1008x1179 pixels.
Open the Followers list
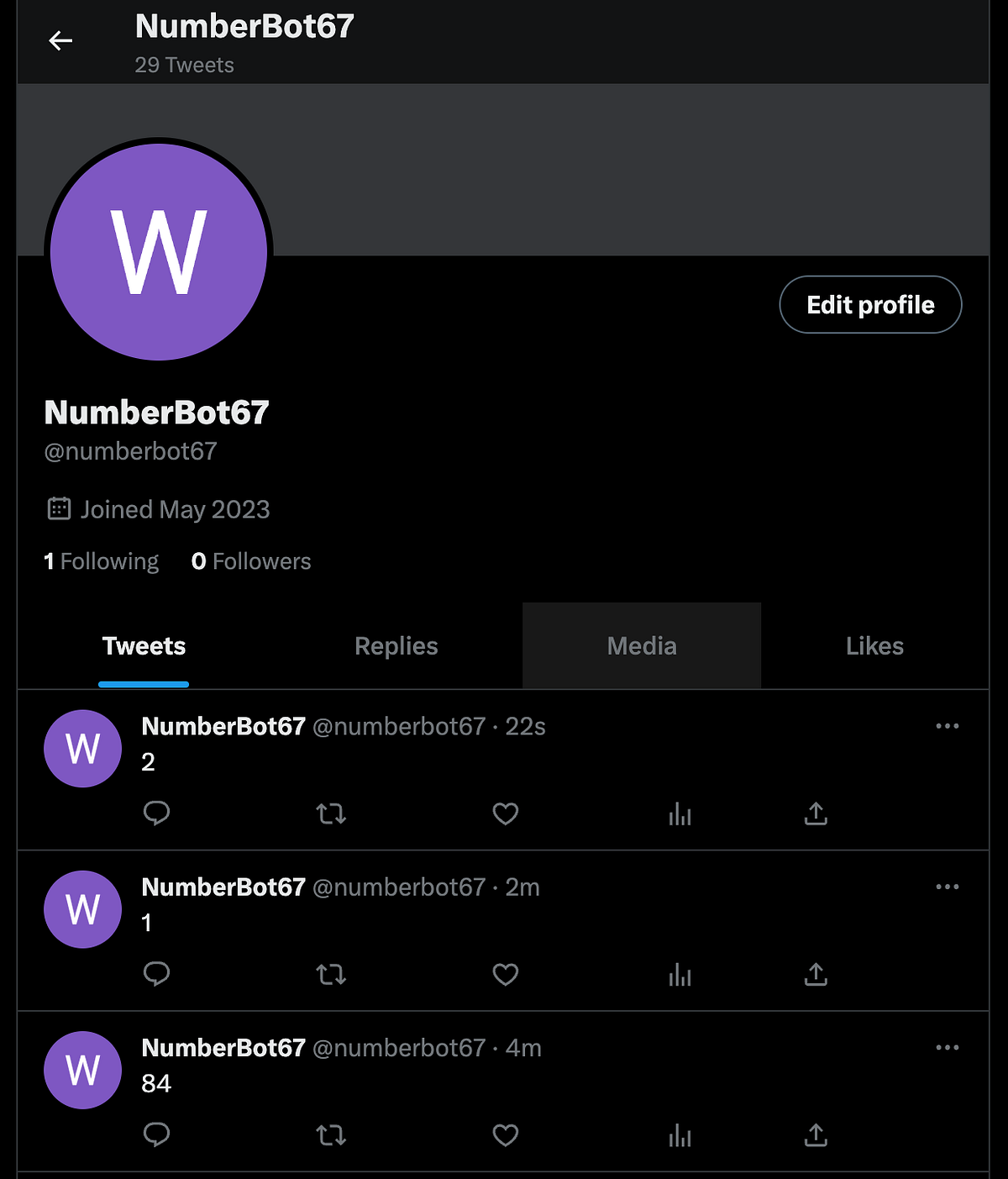coord(250,561)
